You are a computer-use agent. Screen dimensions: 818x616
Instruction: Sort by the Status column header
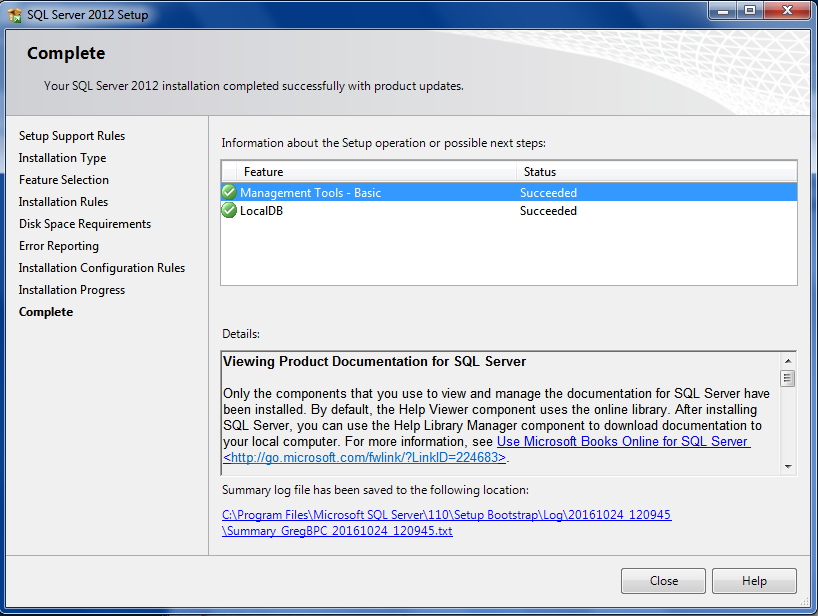tap(656, 172)
